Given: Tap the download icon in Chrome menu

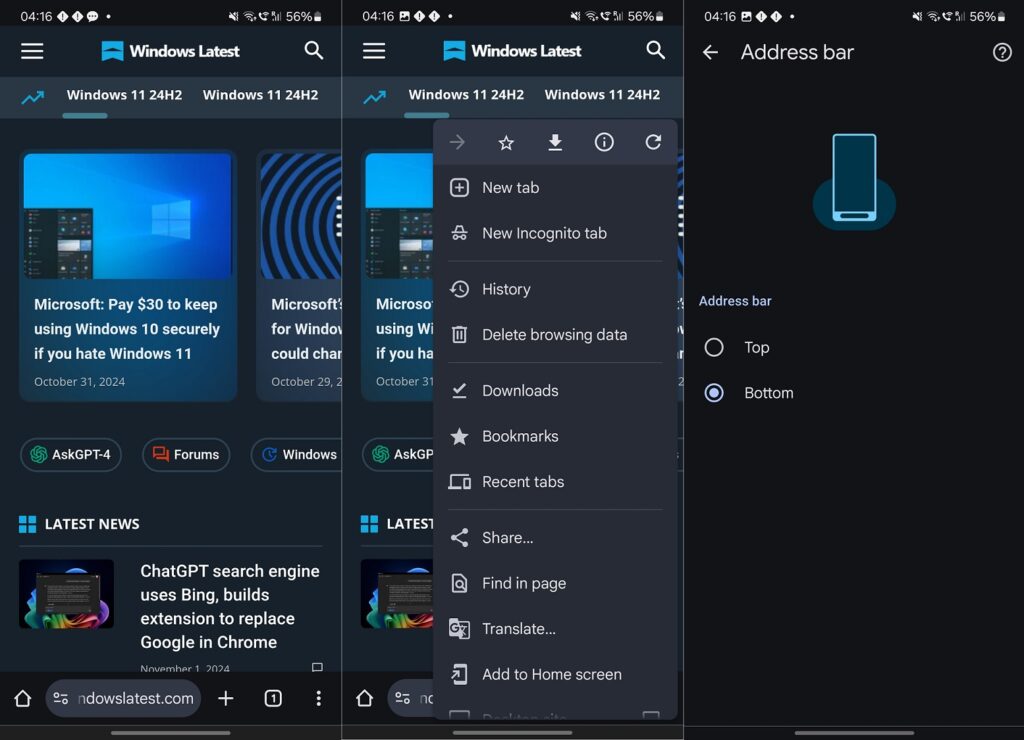Looking at the screenshot, I should coord(555,142).
